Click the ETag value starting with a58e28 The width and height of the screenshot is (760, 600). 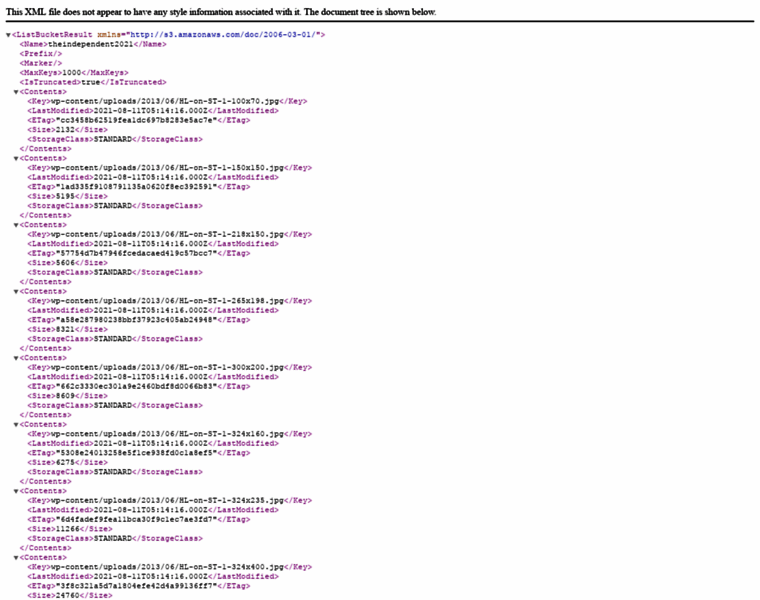136,320
